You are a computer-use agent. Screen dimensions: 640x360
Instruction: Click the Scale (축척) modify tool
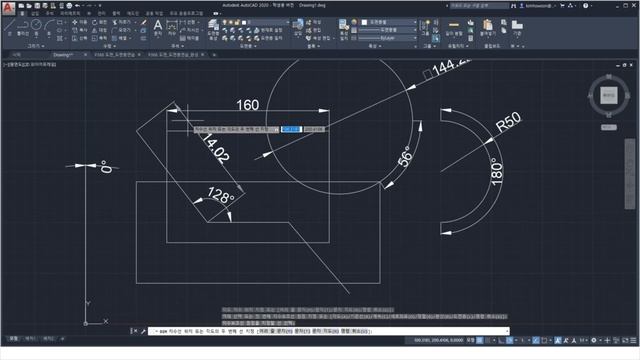tap(99, 38)
